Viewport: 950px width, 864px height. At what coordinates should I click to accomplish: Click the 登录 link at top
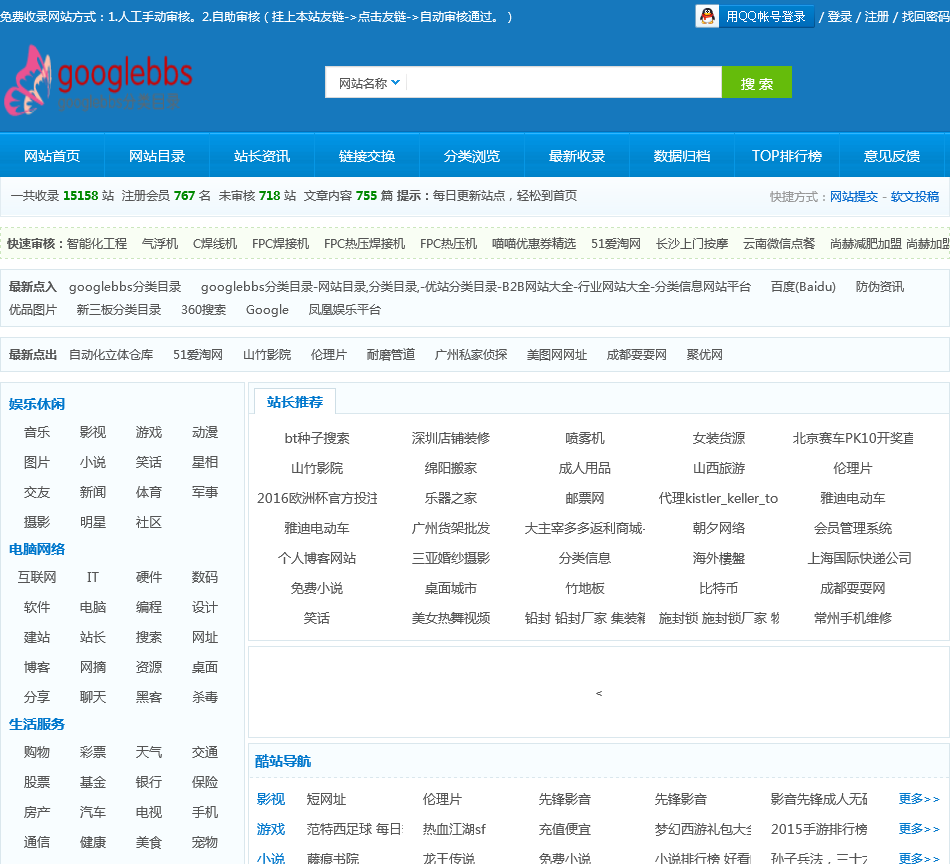click(839, 17)
